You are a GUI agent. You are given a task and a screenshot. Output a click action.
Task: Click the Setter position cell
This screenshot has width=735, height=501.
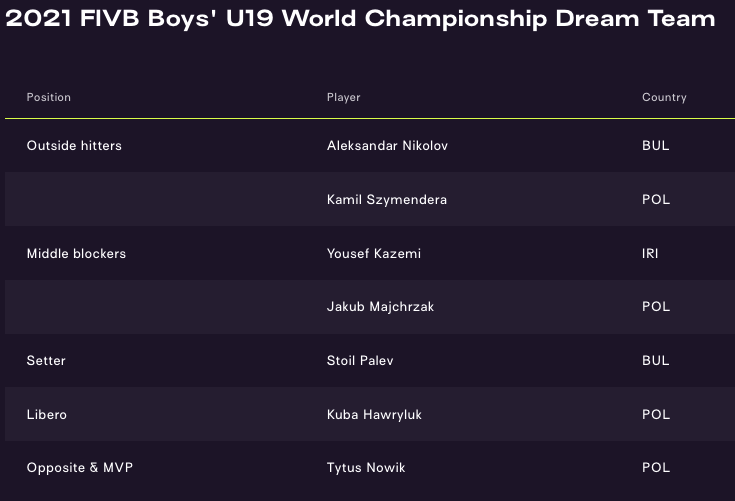click(46, 361)
